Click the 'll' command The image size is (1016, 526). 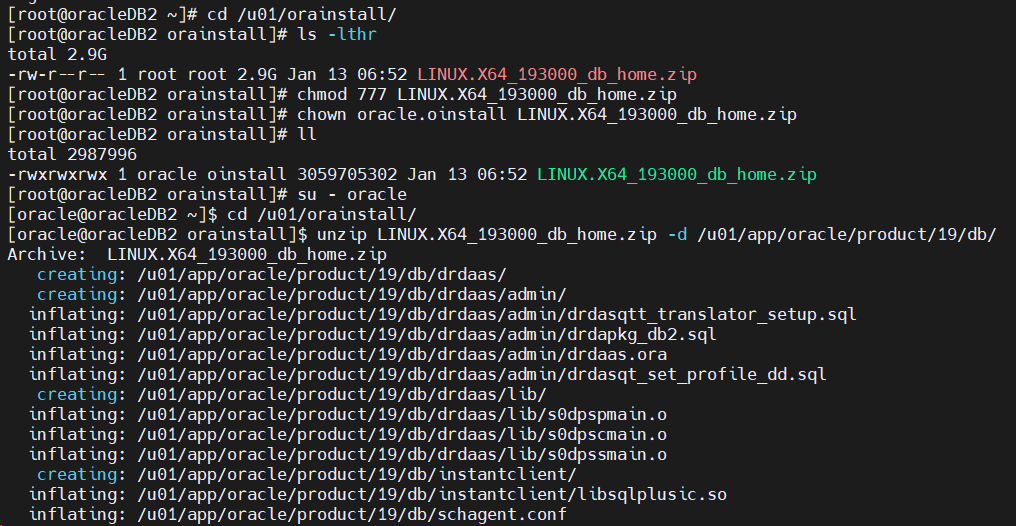coord(307,135)
